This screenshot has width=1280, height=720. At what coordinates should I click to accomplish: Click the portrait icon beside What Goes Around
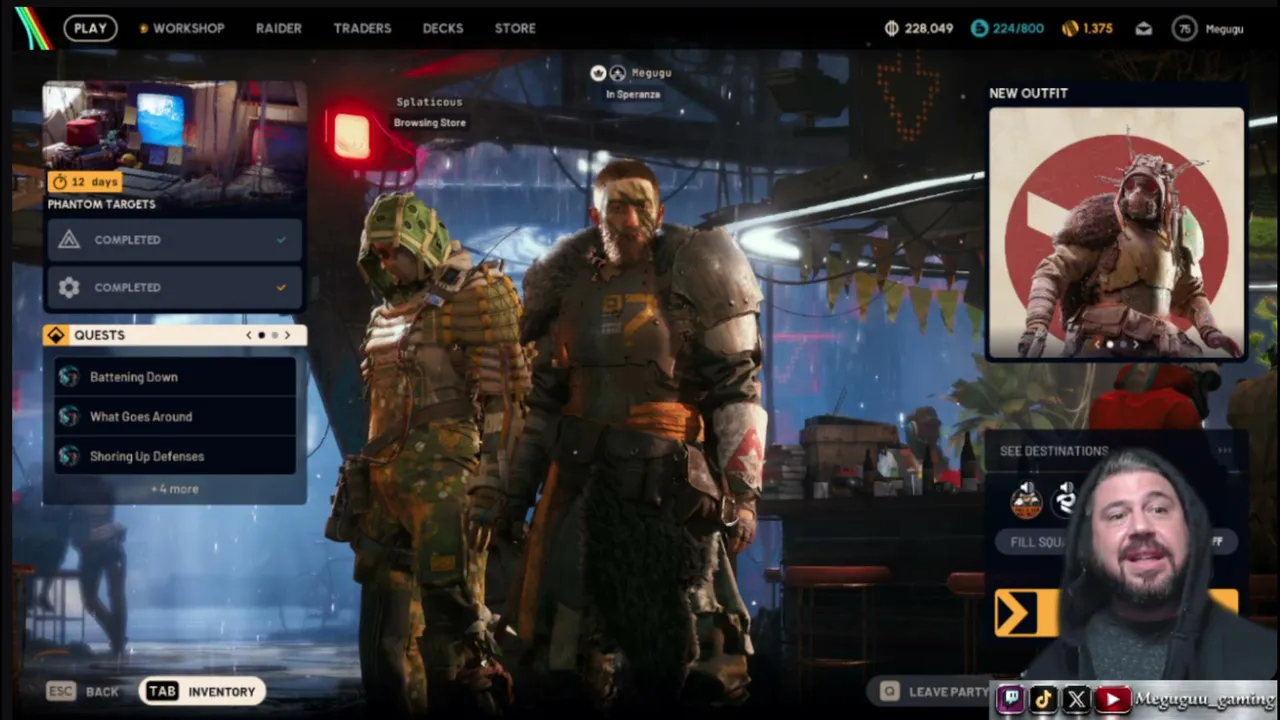tap(69, 417)
